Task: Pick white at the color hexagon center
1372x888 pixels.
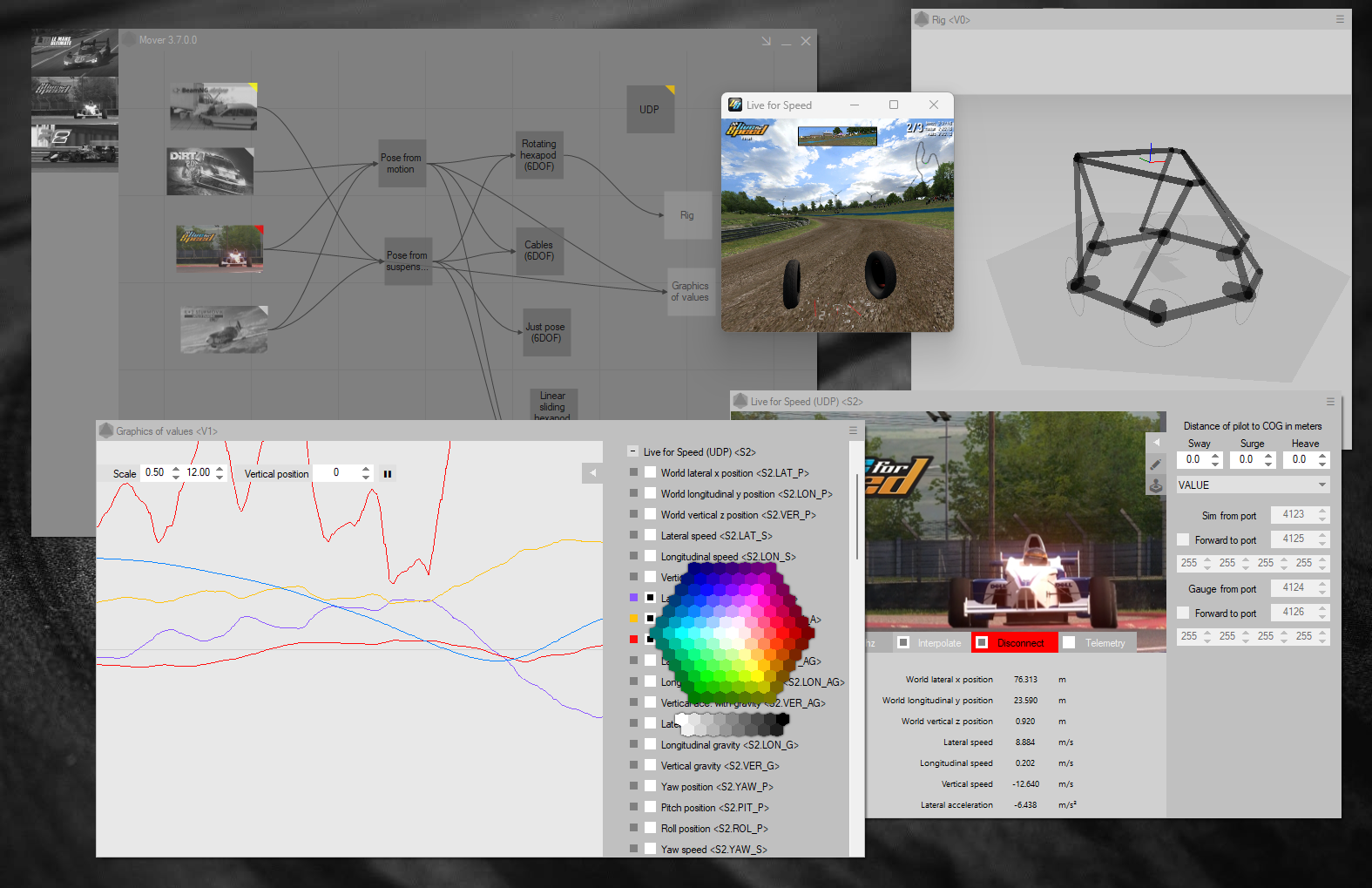Action: click(x=733, y=630)
